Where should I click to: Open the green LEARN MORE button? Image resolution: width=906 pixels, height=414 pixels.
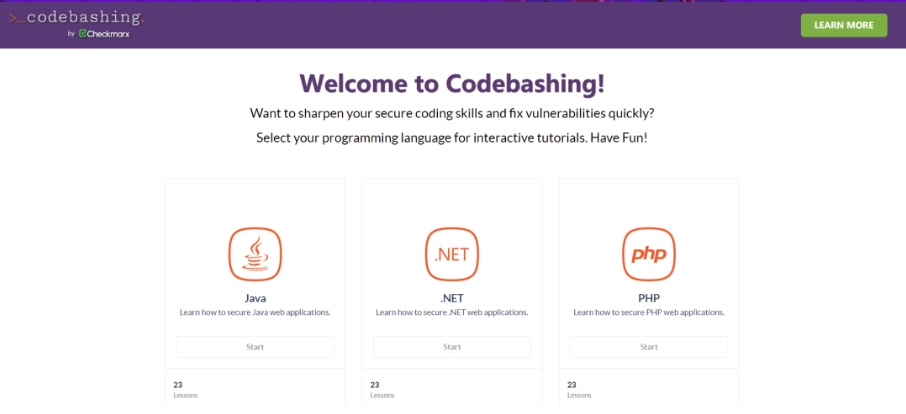click(844, 25)
